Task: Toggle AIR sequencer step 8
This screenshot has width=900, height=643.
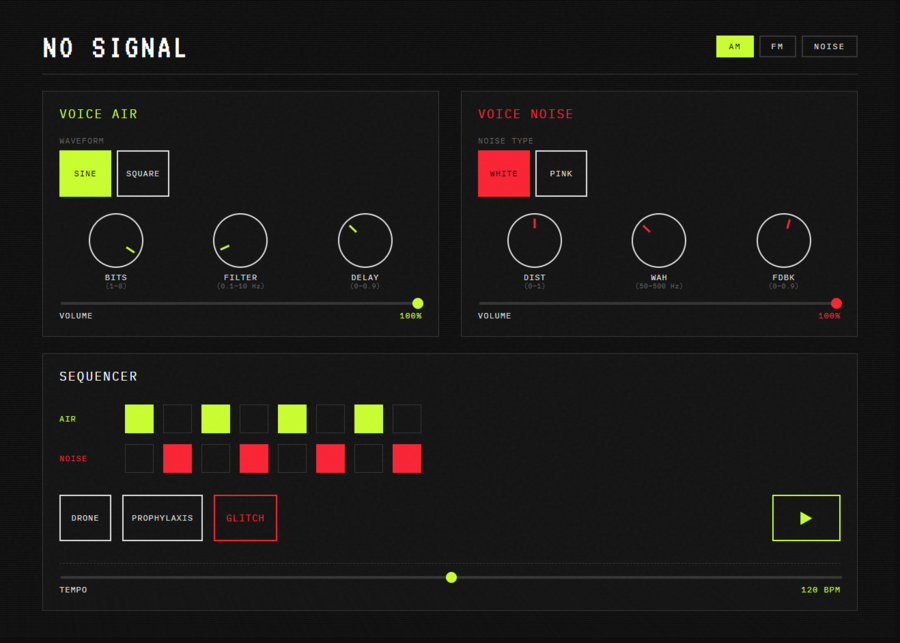Action: pyautogui.click(x=407, y=419)
